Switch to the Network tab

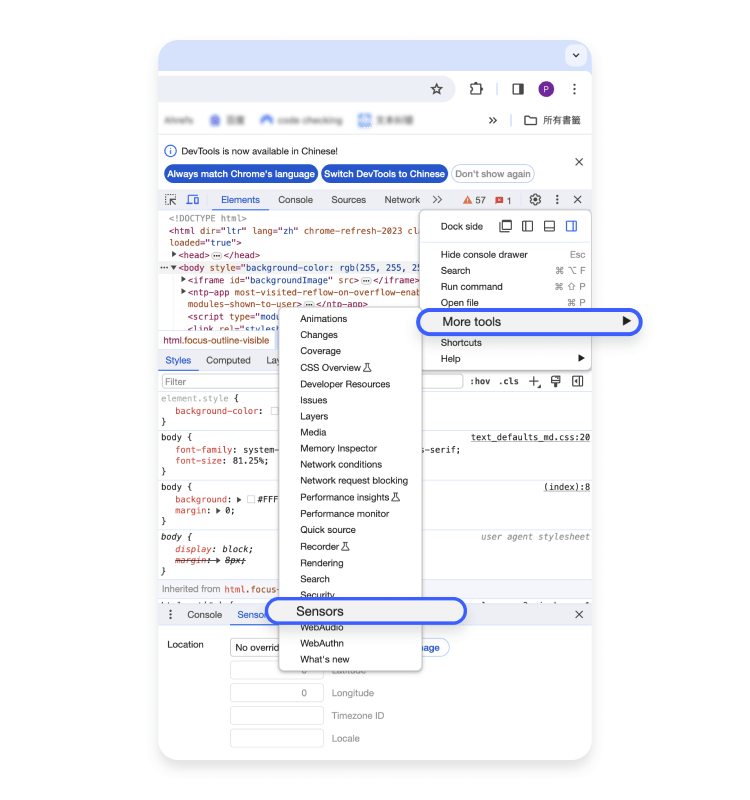(x=402, y=200)
